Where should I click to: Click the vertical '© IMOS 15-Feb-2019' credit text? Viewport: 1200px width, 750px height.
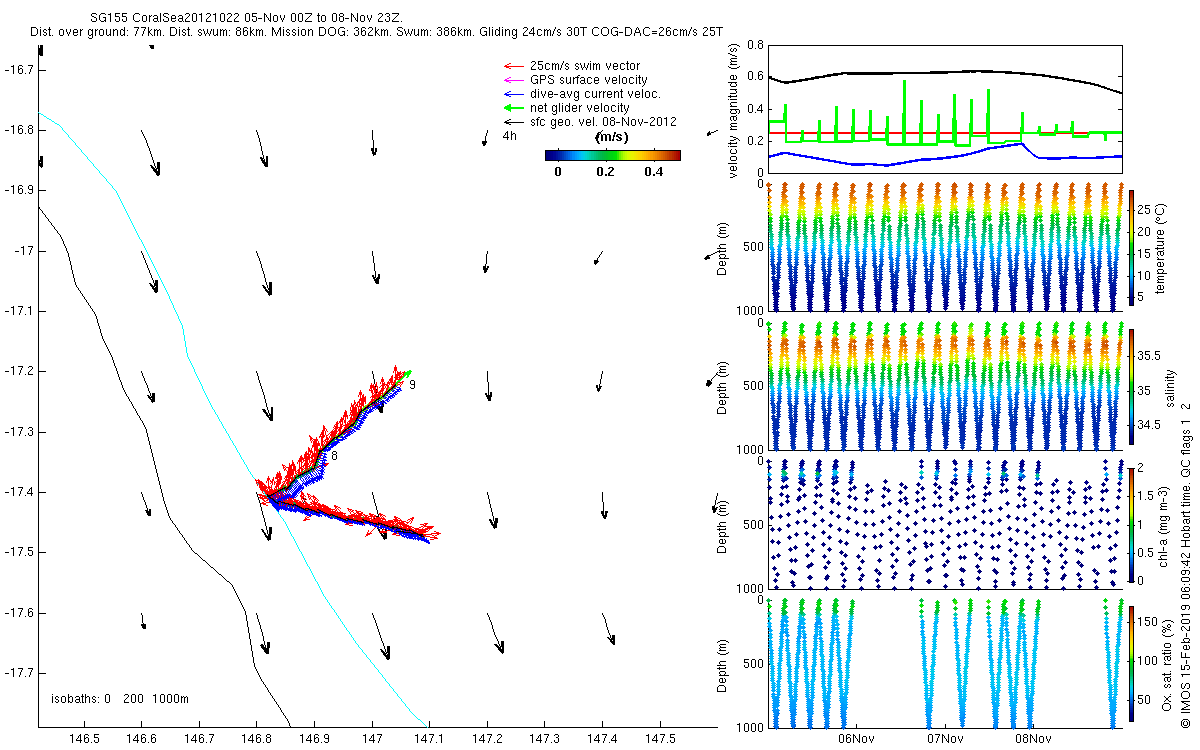point(1185,565)
